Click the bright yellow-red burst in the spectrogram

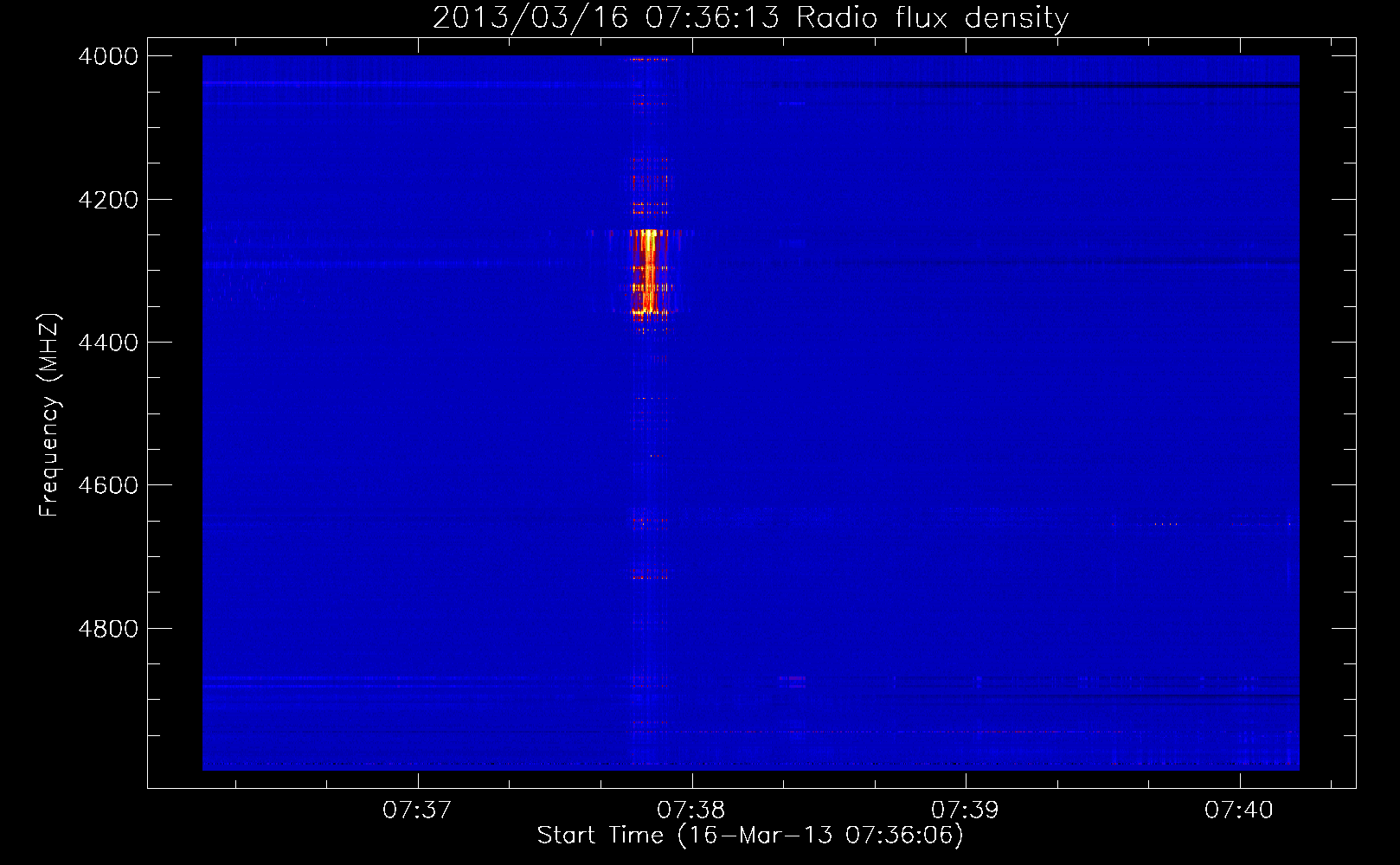click(x=648, y=272)
